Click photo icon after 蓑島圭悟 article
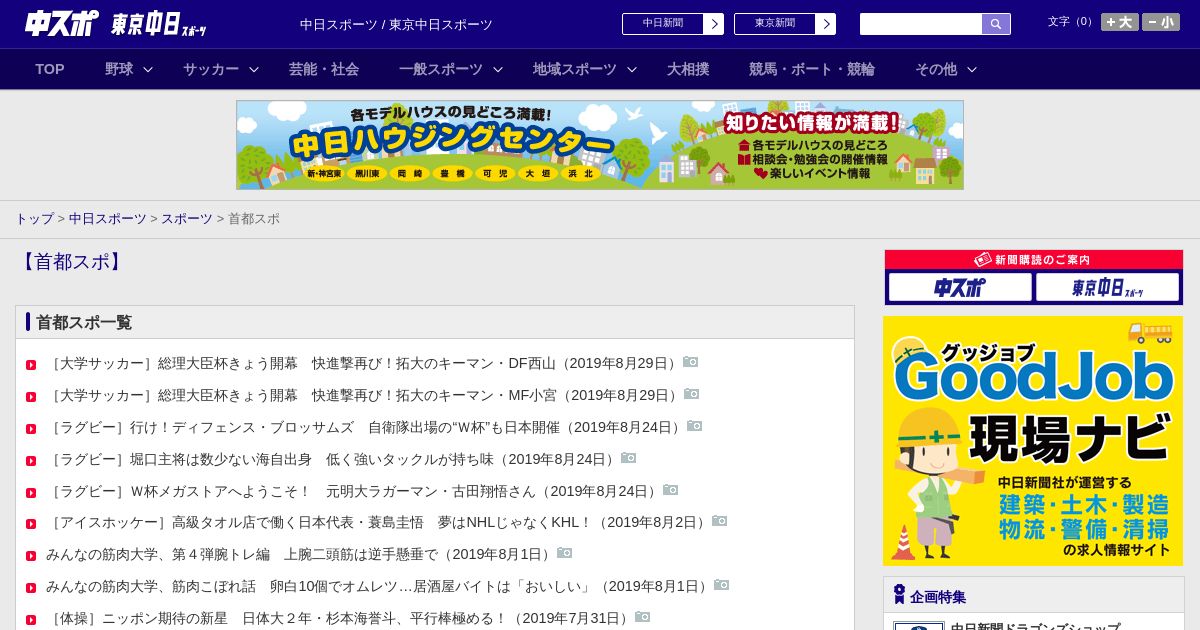The width and height of the screenshot is (1200, 630). [720, 521]
